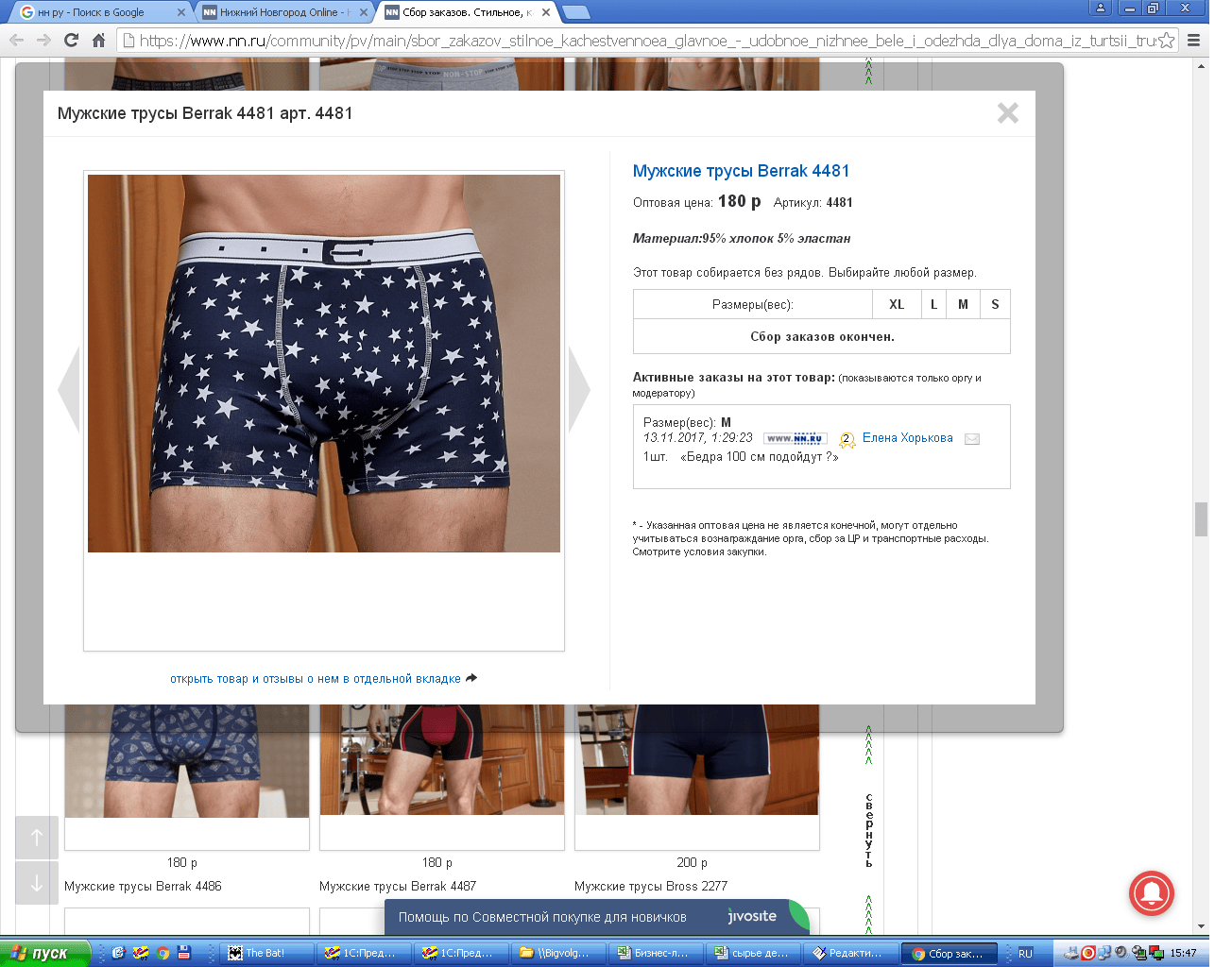
Task: Click the floppy disk quick launch icon
Action: pos(184,953)
